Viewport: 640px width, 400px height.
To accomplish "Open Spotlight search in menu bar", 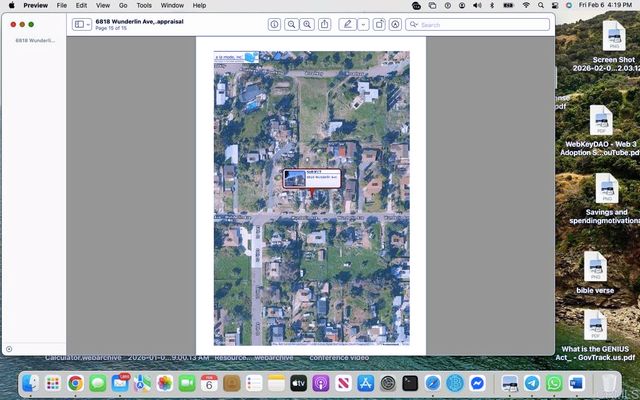I will click(x=541, y=5).
